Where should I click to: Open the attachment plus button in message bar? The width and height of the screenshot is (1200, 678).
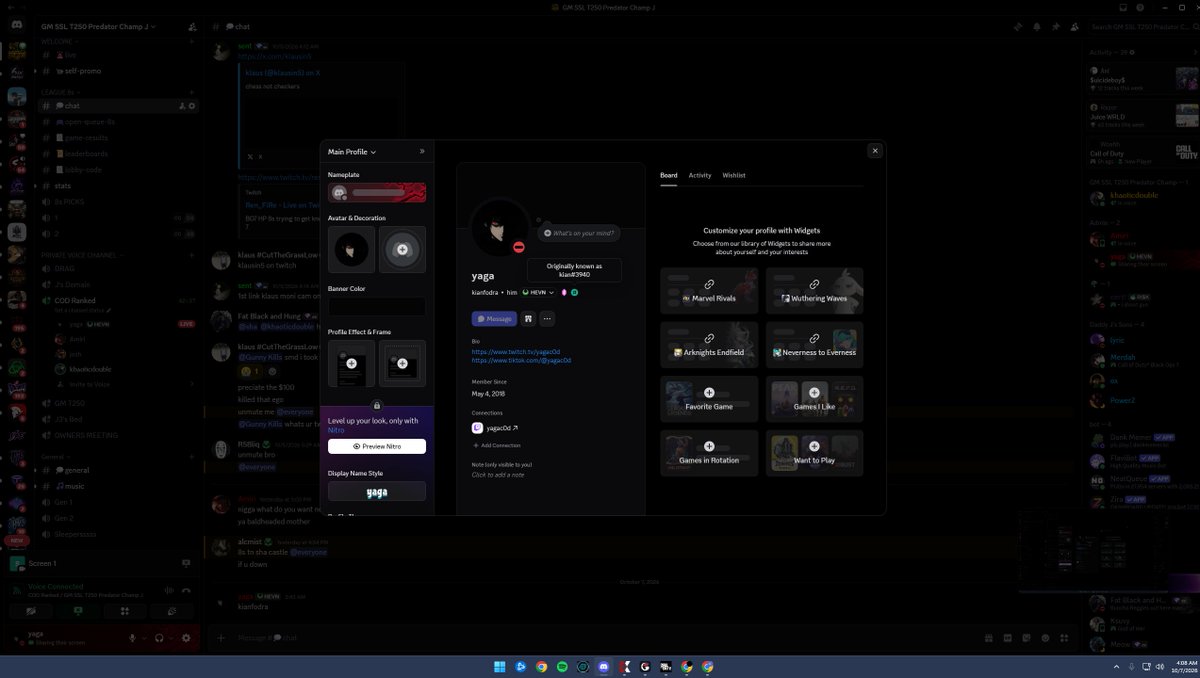(x=221, y=638)
